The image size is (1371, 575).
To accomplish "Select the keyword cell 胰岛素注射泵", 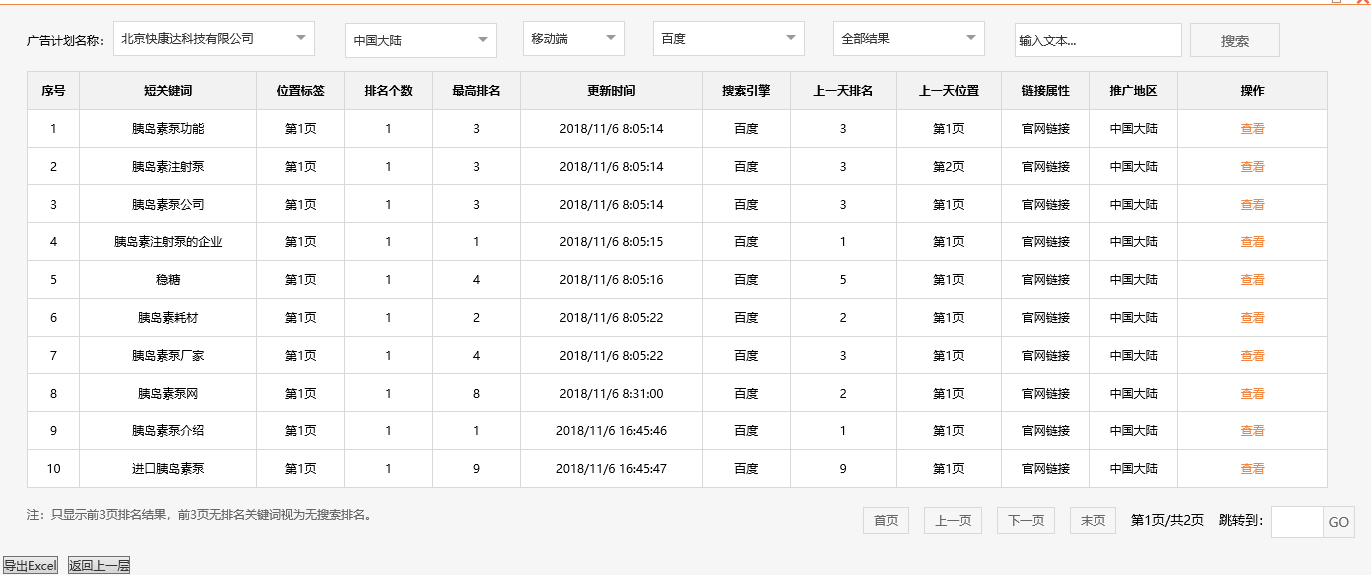I will (x=168, y=166).
